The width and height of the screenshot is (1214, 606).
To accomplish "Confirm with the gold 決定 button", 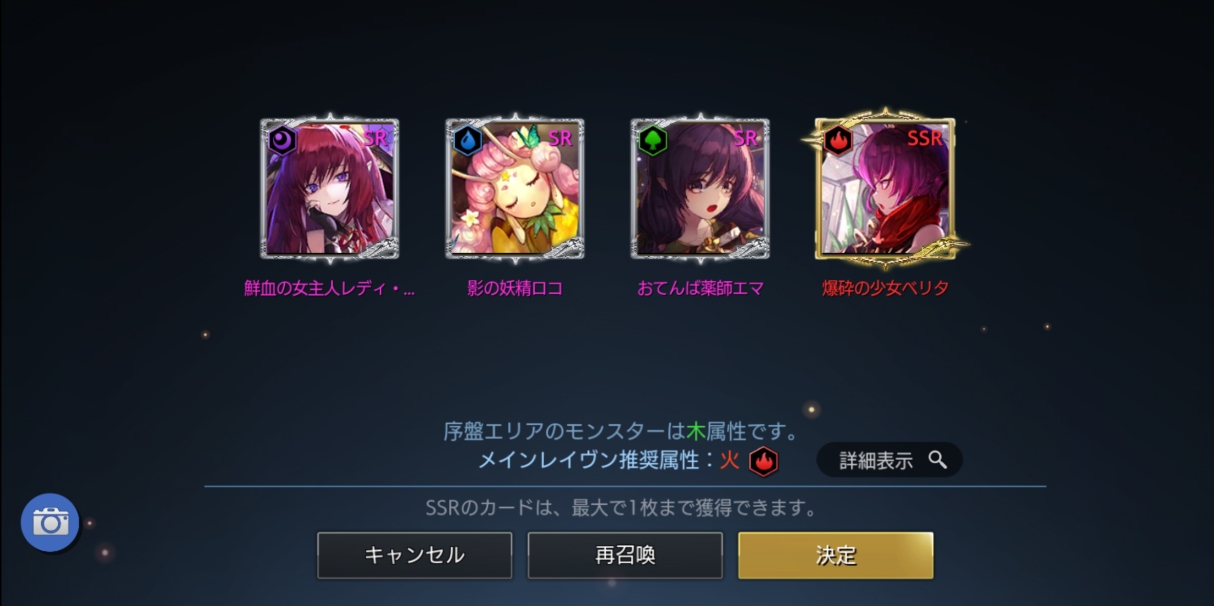I will tap(836, 555).
